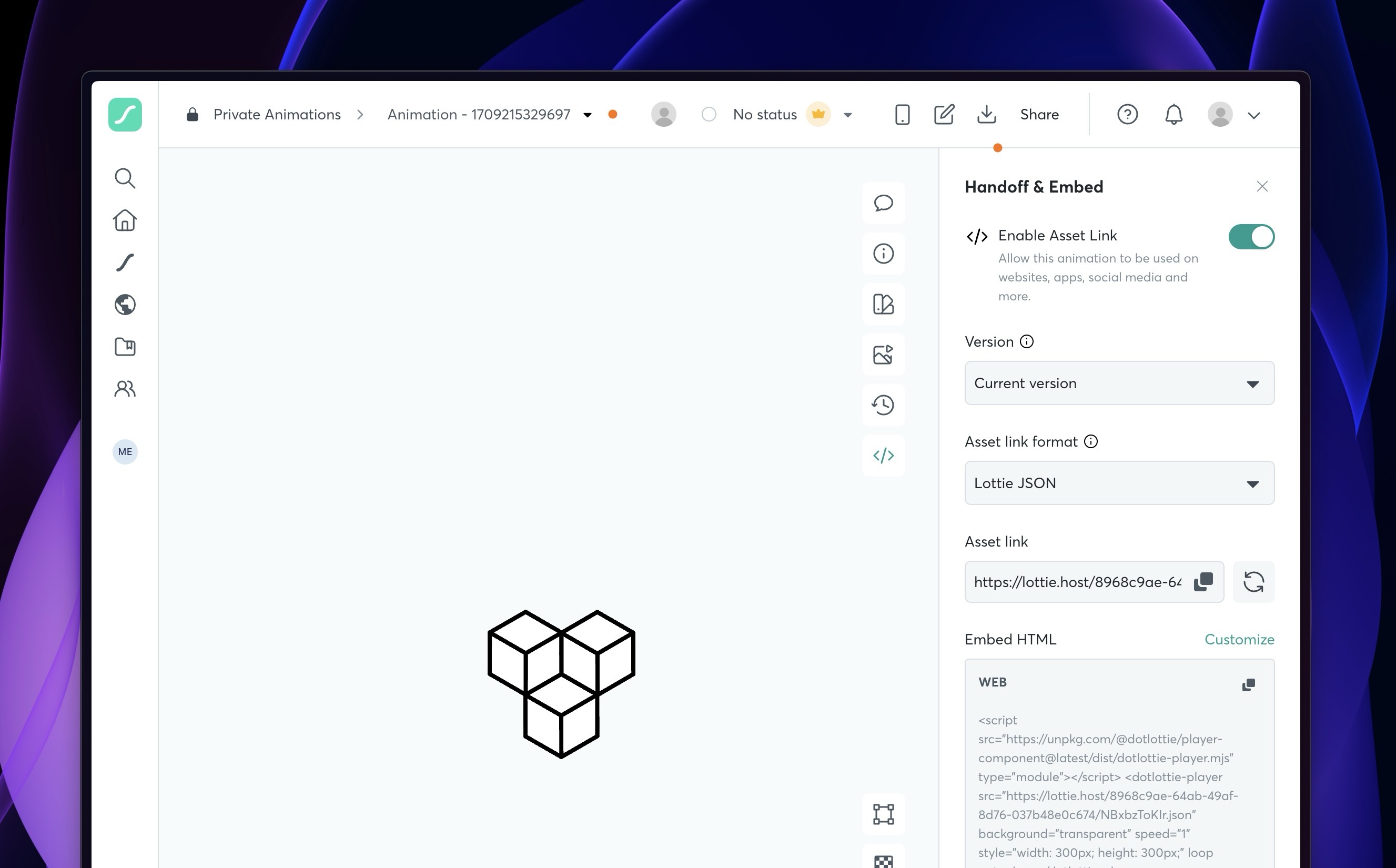
Task: Open the Asset link format dropdown
Action: click(1118, 483)
